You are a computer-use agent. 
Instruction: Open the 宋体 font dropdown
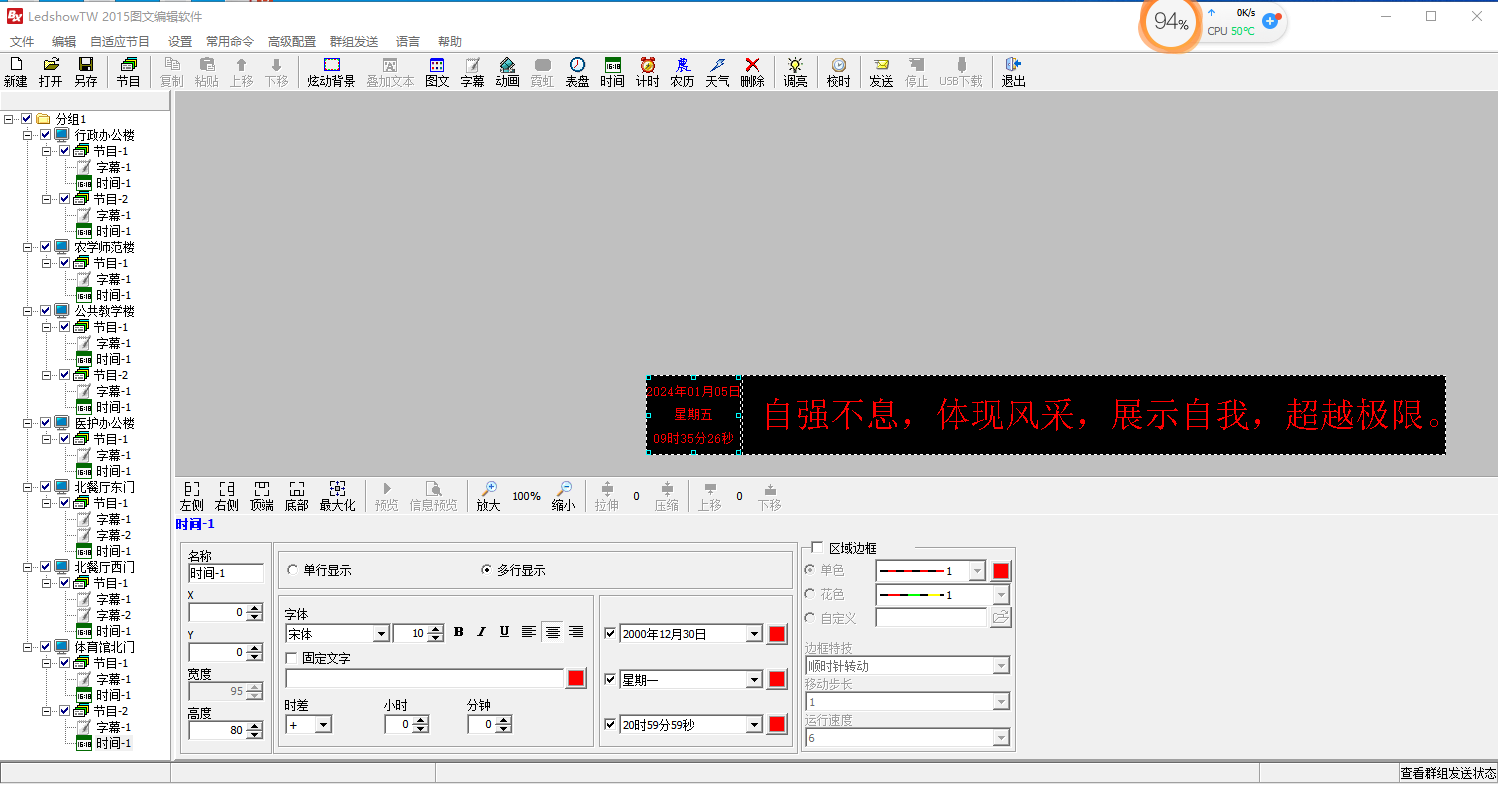point(380,633)
